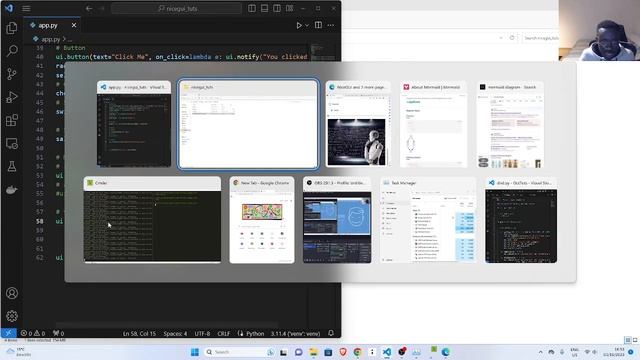Open the Remote Explorer view

click(12, 143)
